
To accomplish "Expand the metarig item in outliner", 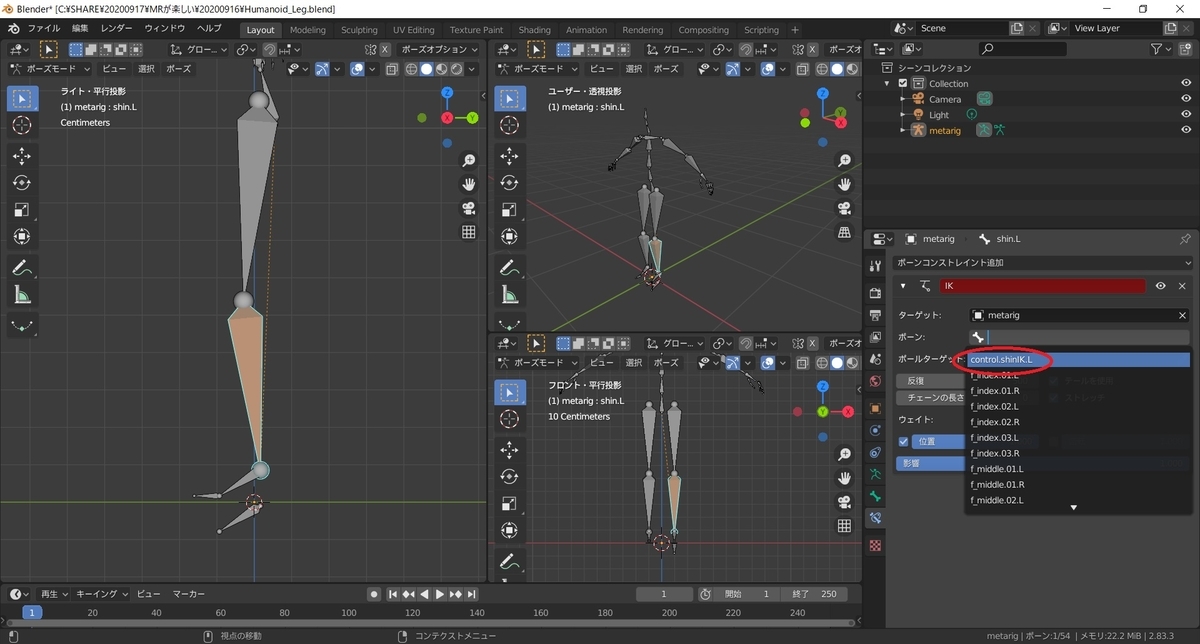I will (903, 131).
